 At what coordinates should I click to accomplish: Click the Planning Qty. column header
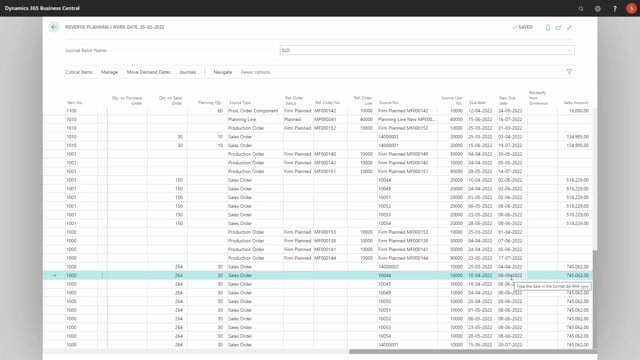[x=210, y=103]
